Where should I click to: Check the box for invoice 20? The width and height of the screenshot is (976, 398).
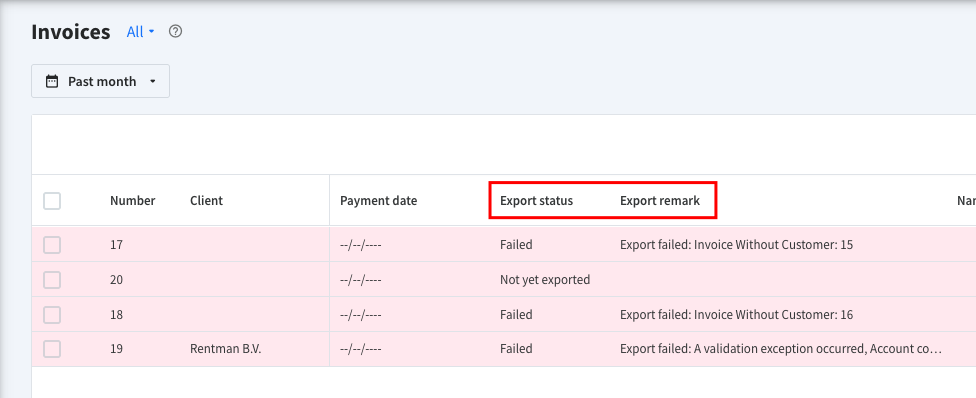click(x=52, y=280)
